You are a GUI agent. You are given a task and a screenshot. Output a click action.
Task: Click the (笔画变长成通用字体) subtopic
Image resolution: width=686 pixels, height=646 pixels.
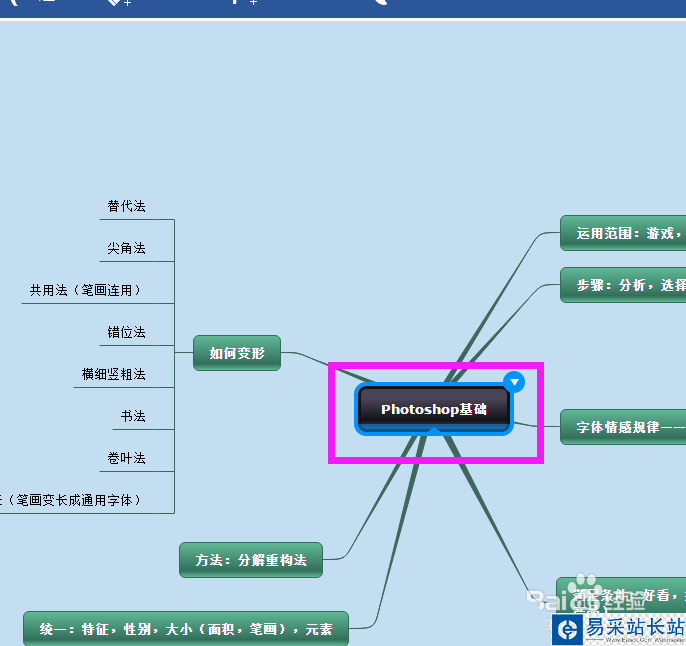tap(71, 500)
